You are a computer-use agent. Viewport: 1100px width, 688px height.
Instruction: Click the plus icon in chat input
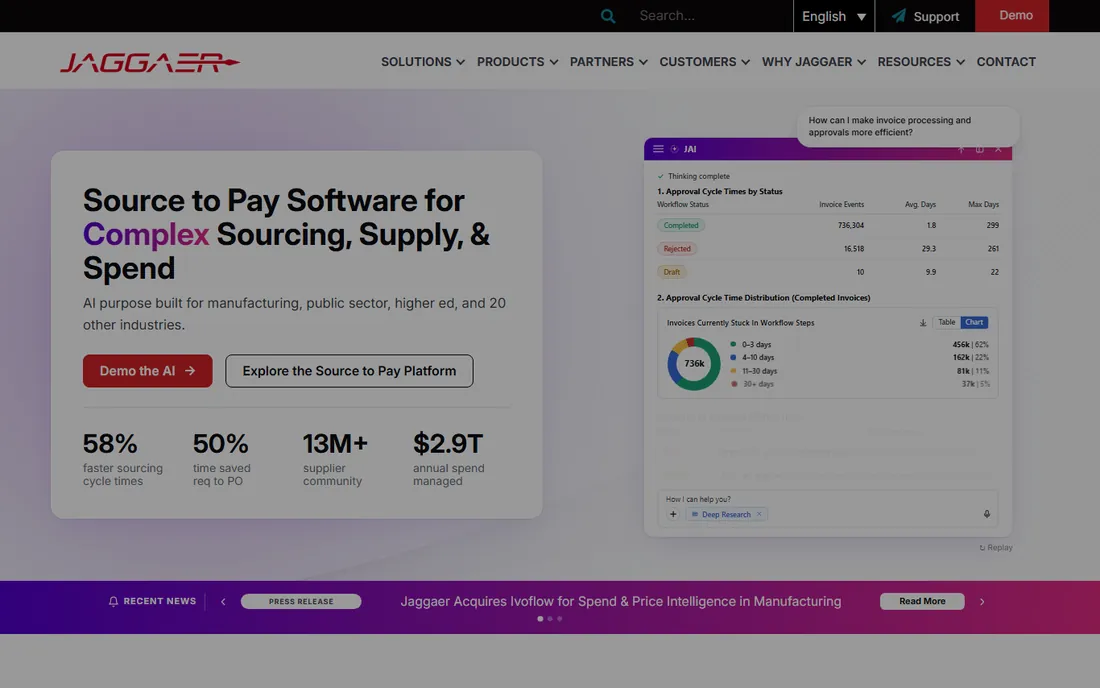[673, 514]
